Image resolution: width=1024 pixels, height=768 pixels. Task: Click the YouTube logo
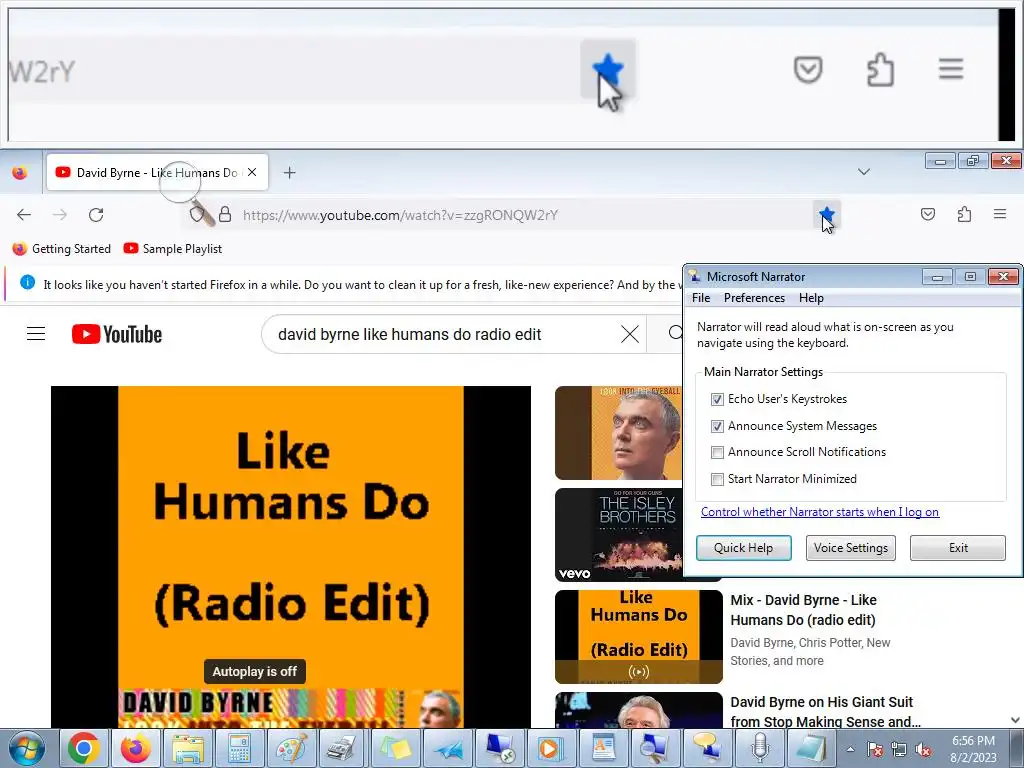click(x=117, y=334)
